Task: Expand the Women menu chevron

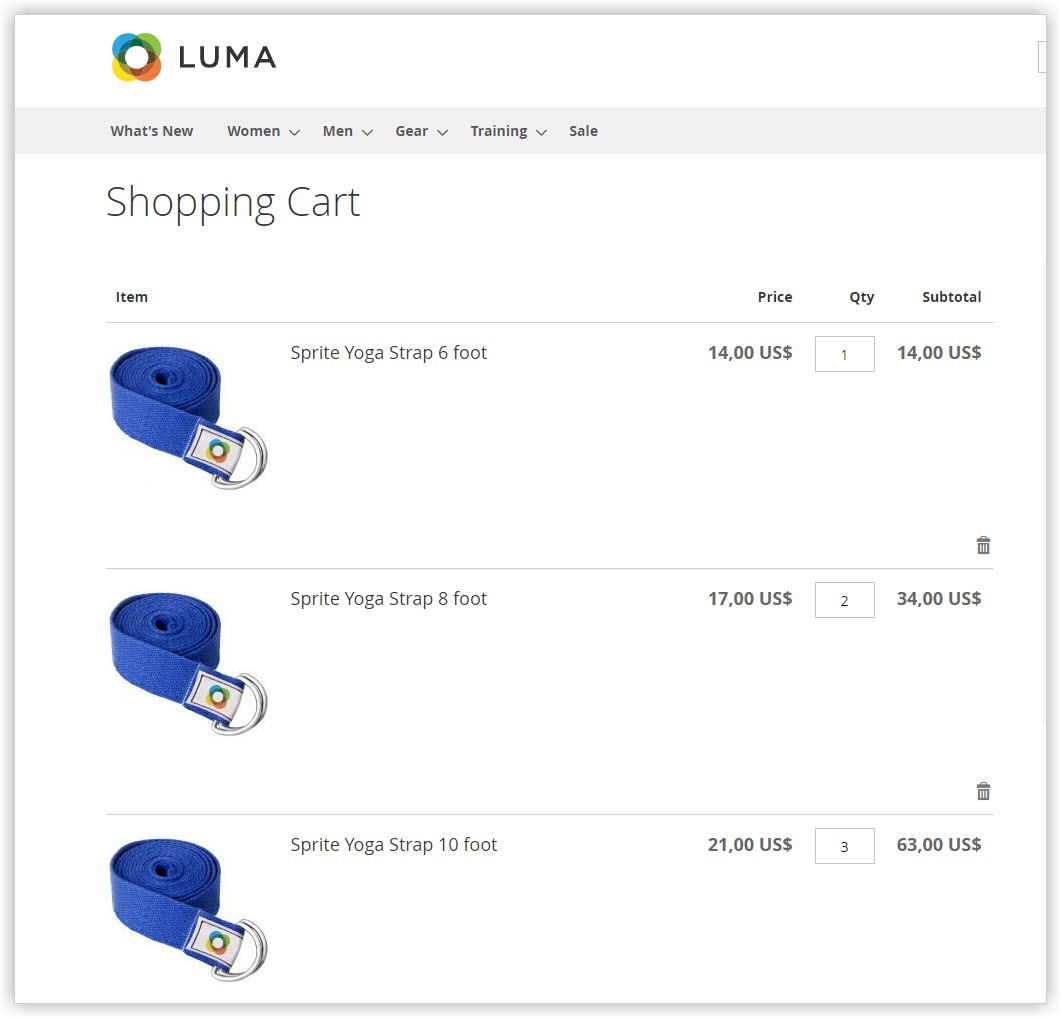Action: click(294, 132)
